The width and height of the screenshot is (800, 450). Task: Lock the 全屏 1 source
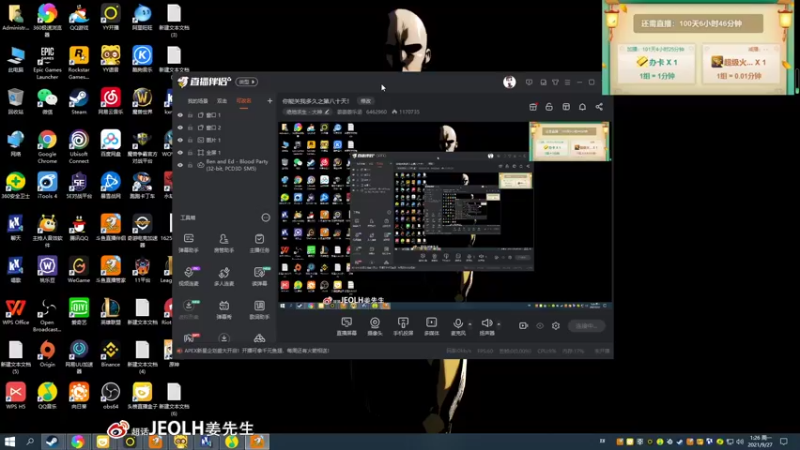tap(190, 153)
